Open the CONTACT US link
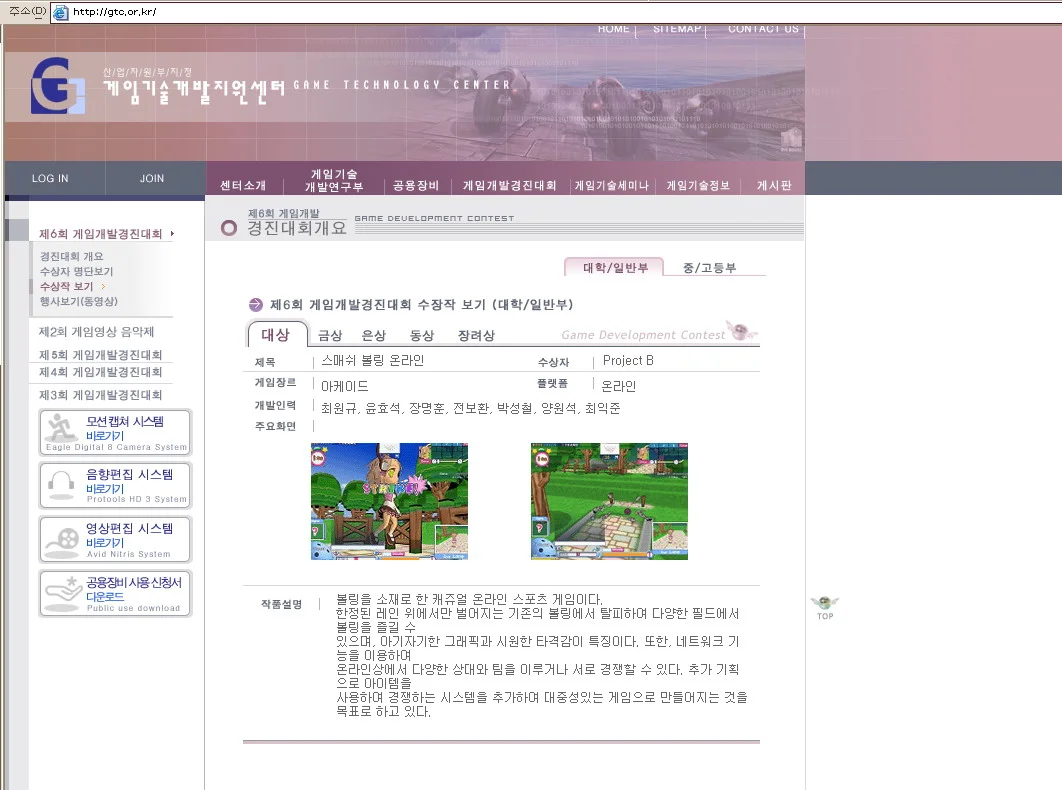Viewport: 1062px width, 790px height. pos(763,28)
